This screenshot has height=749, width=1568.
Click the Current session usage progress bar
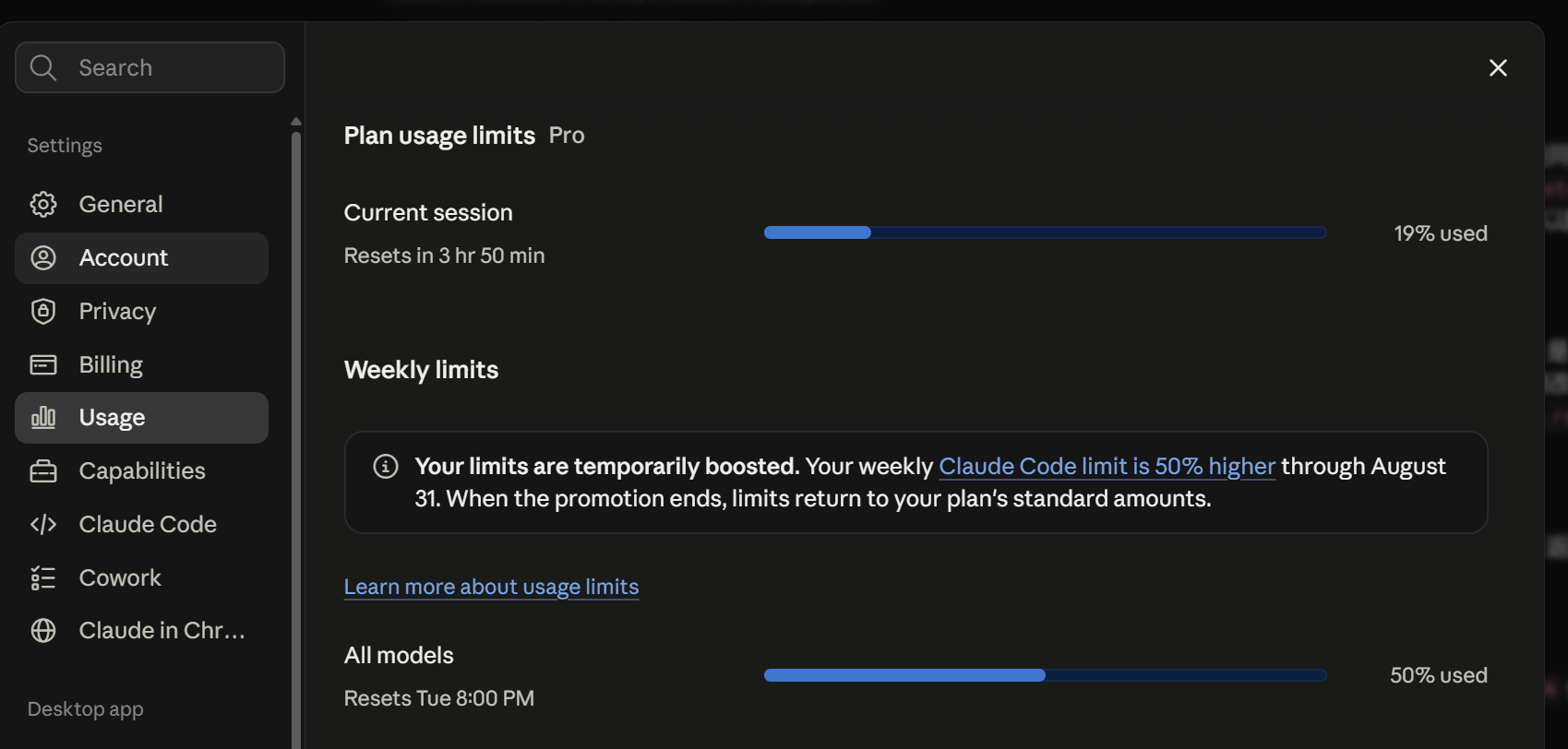point(1045,232)
